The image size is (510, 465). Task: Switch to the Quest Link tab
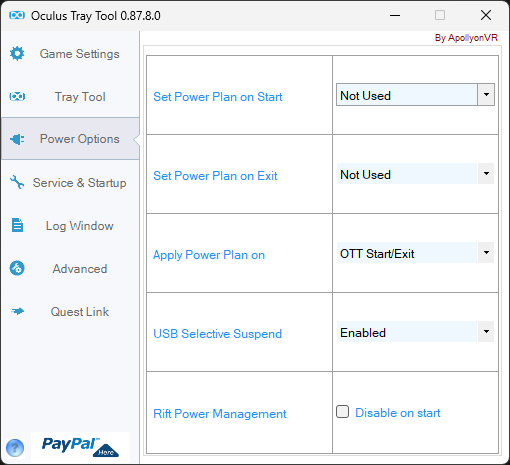click(70, 312)
